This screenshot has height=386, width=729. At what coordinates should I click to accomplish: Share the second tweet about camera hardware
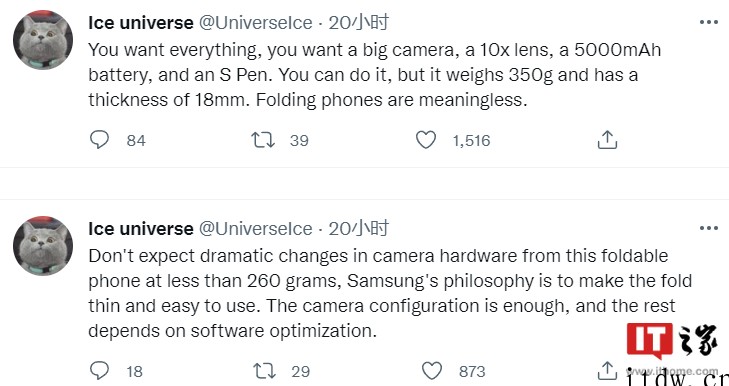coord(607,371)
